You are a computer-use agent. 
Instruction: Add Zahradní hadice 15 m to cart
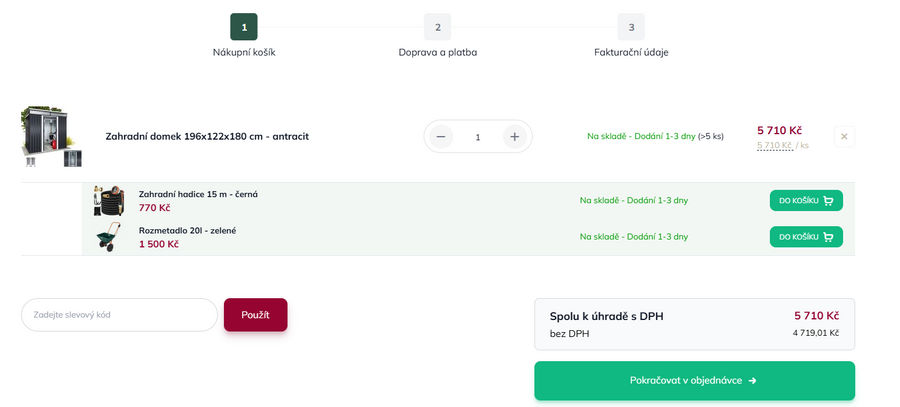tap(806, 201)
